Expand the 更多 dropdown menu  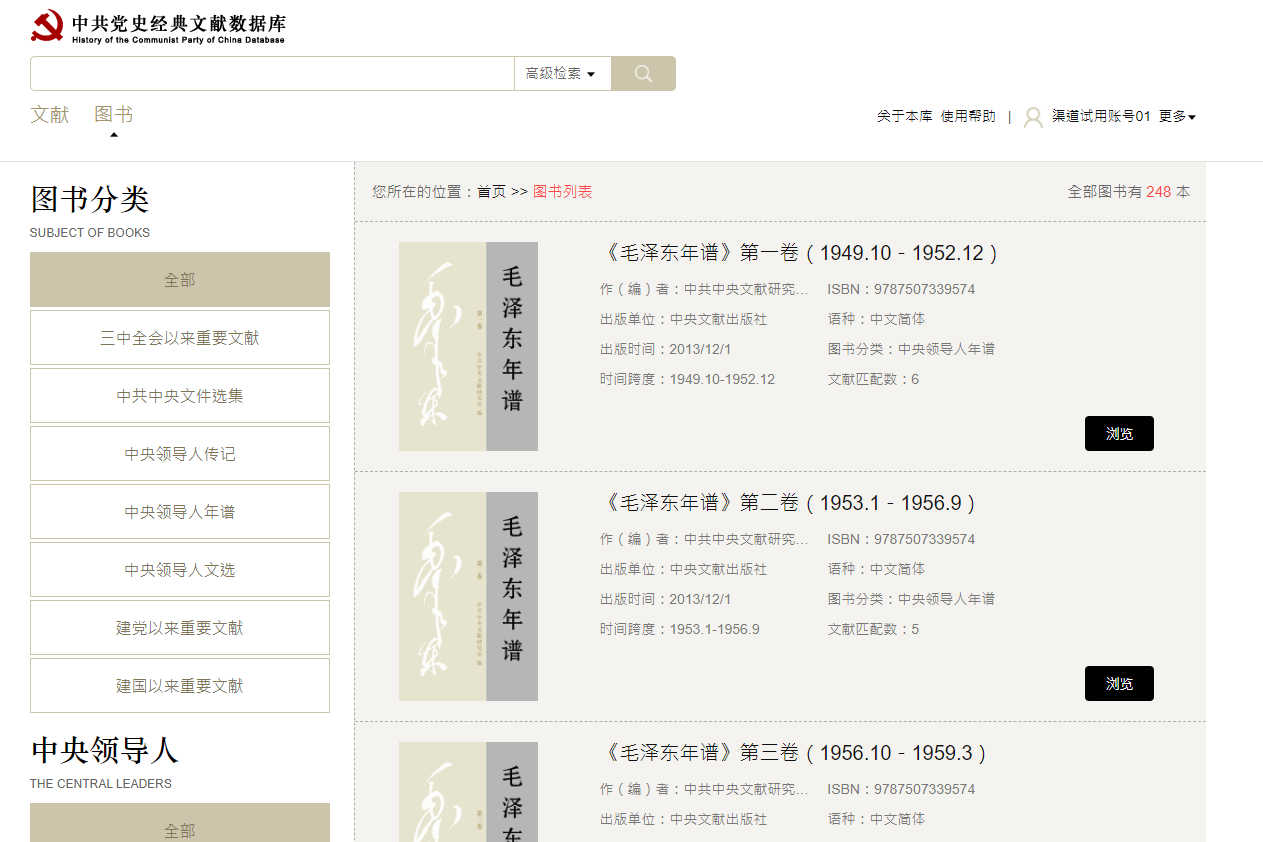click(x=1177, y=117)
